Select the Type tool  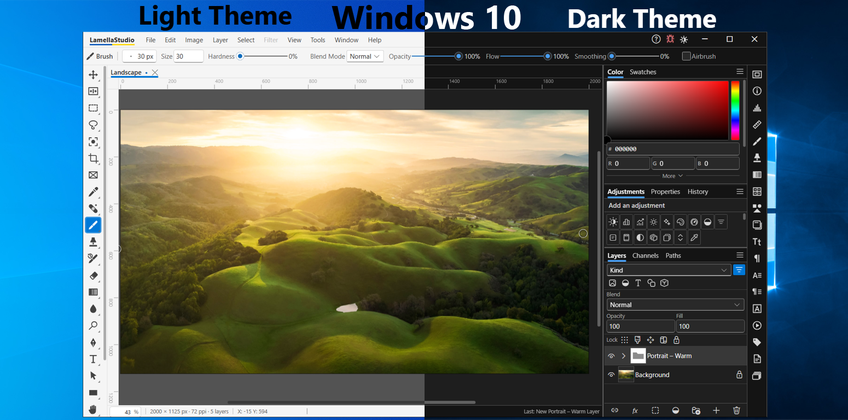pos(93,359)
